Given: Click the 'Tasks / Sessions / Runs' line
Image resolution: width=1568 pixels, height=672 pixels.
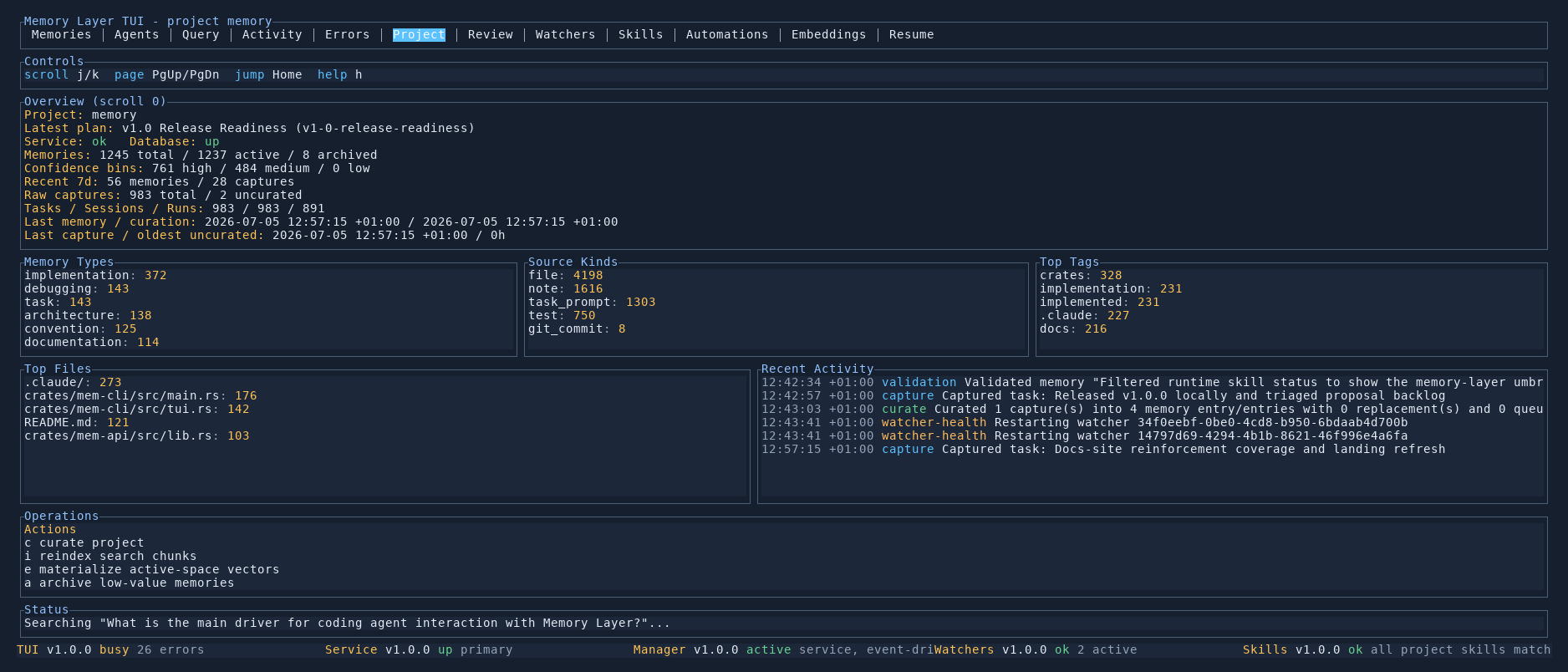Looking at the screenshot, I should [x=175, y=208].
